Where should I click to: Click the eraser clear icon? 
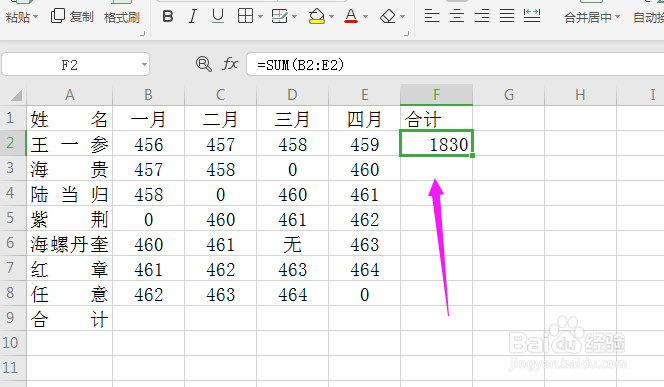tap(387, 17)
